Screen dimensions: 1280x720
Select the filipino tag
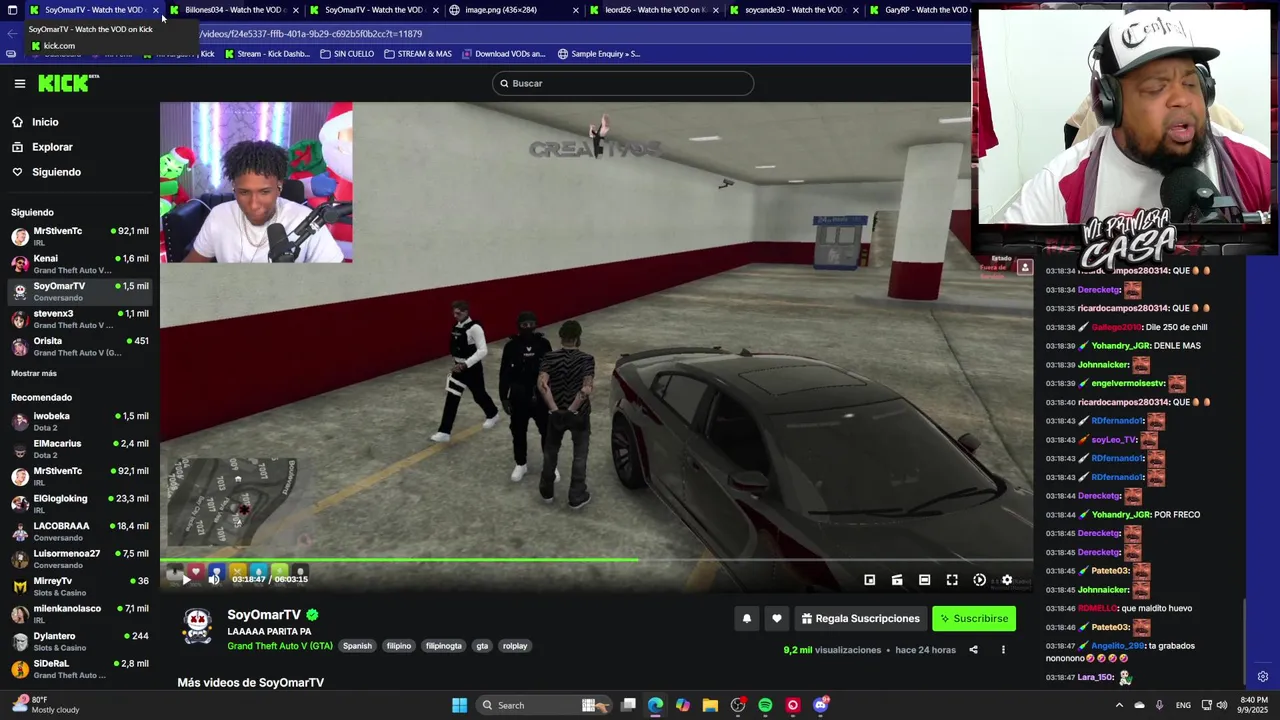pos(399,646)
